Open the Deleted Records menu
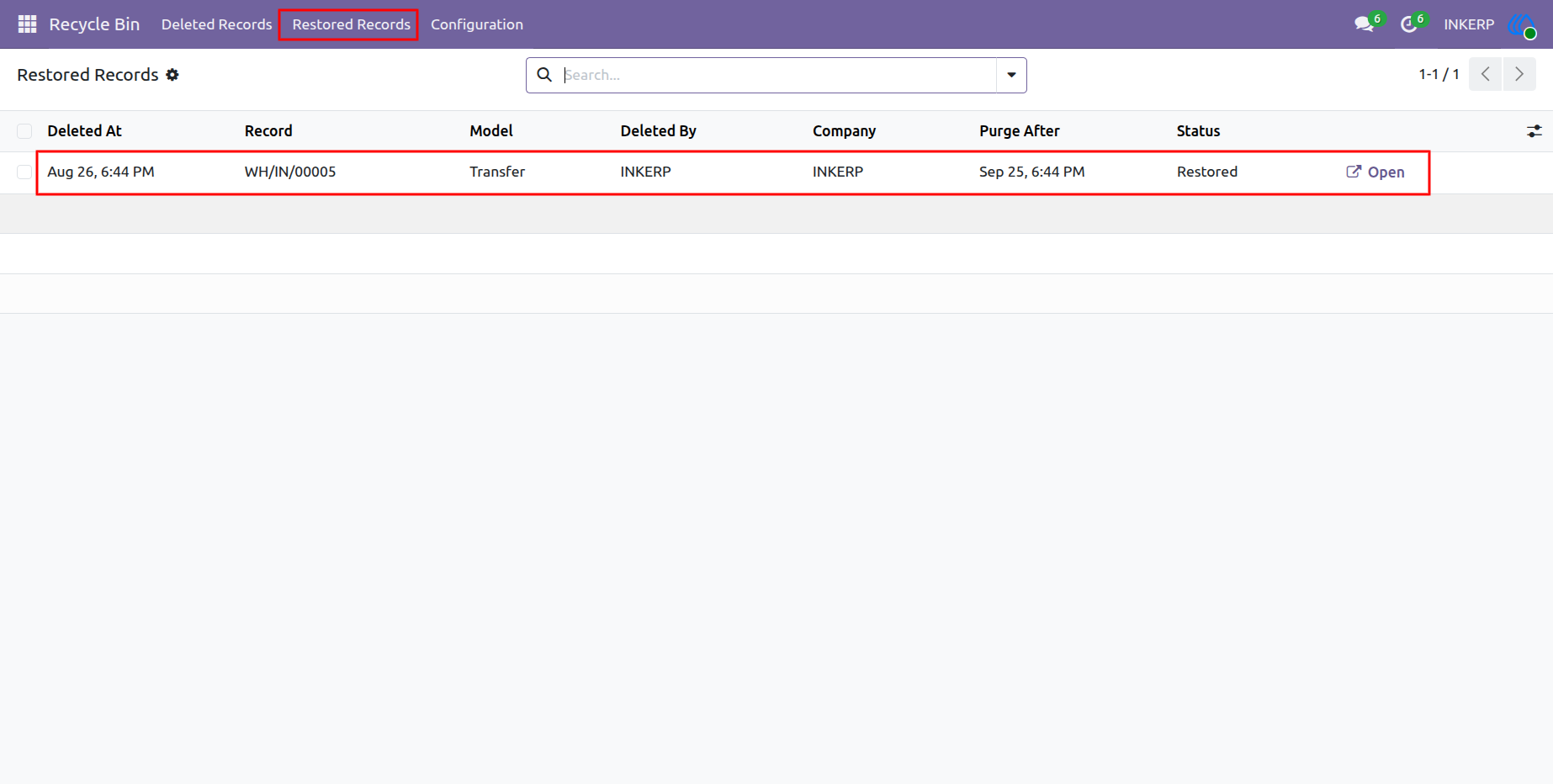 217,24
